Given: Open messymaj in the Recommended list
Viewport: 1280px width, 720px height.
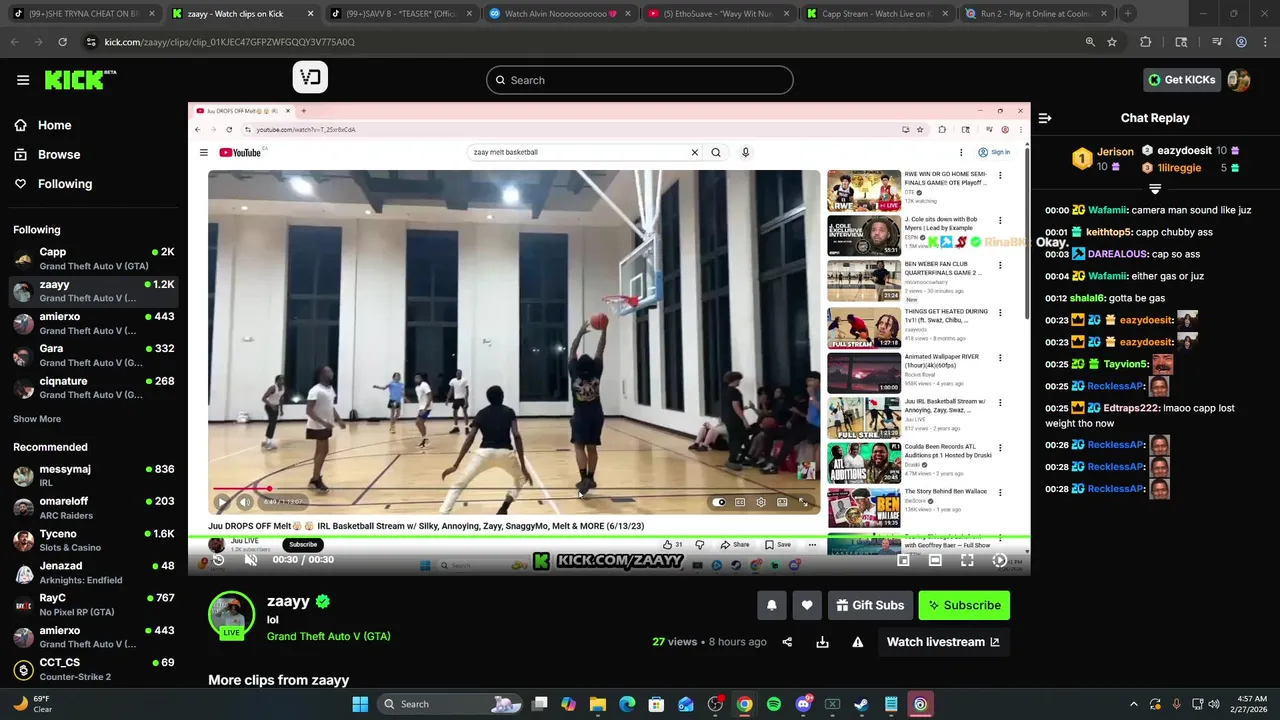Looking at the screenshot, I should click(93, 475).
